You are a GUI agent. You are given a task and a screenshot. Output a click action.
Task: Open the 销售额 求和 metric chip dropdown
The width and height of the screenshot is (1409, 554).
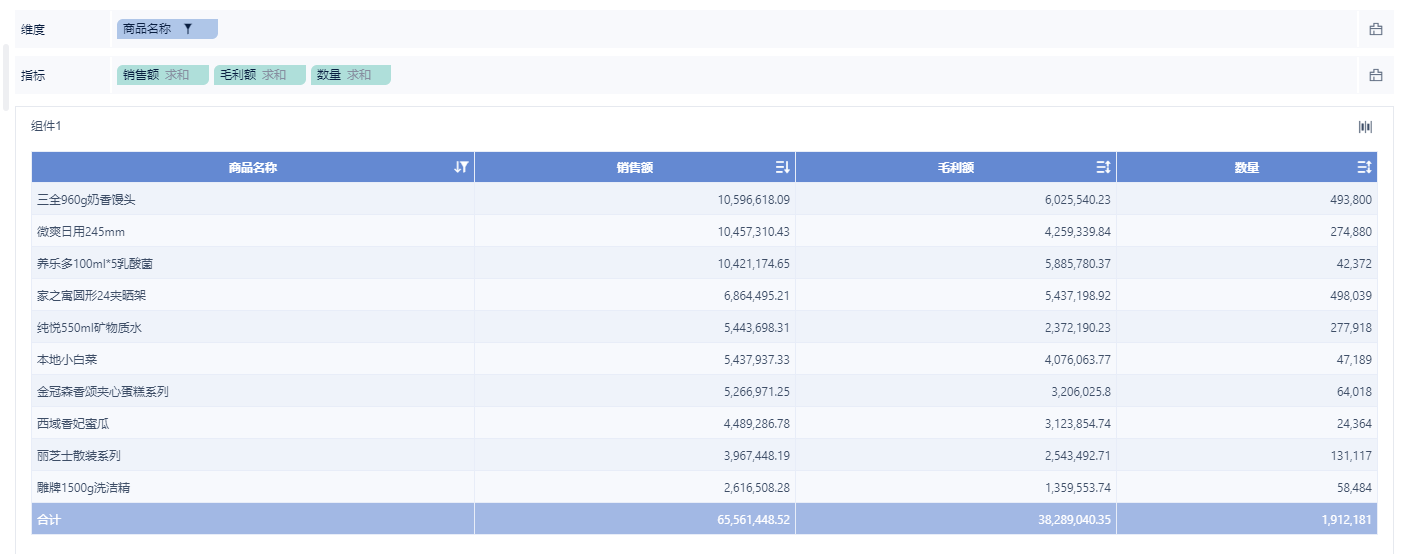162,75
